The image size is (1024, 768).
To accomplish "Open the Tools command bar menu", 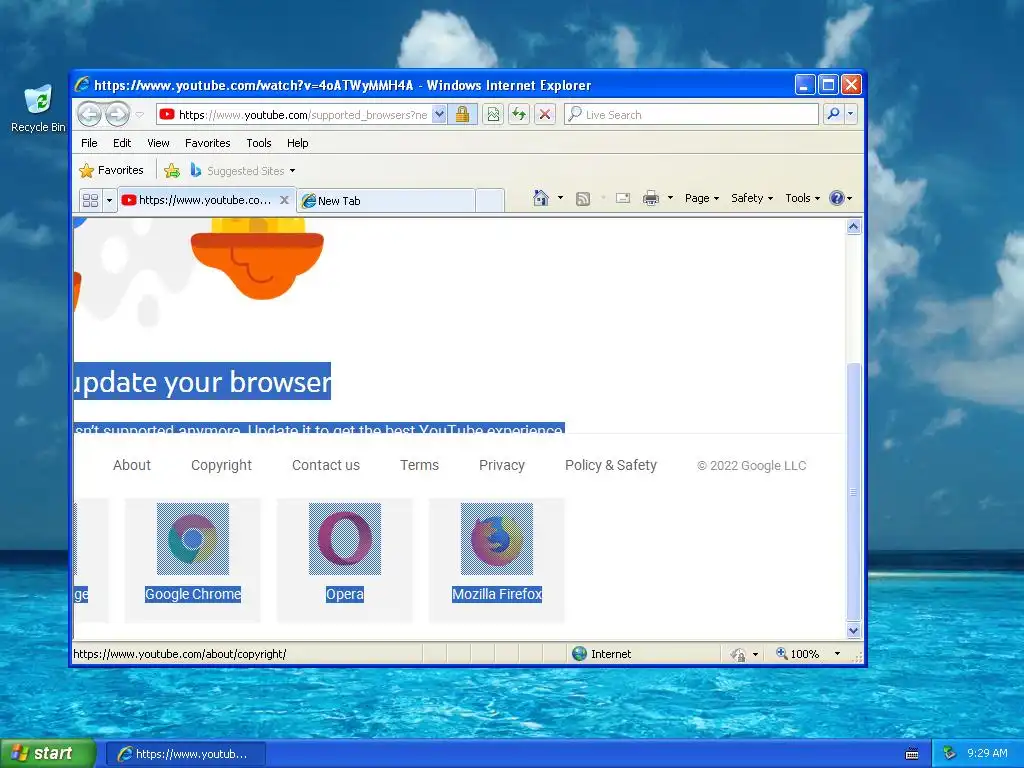I will (802, 198).
